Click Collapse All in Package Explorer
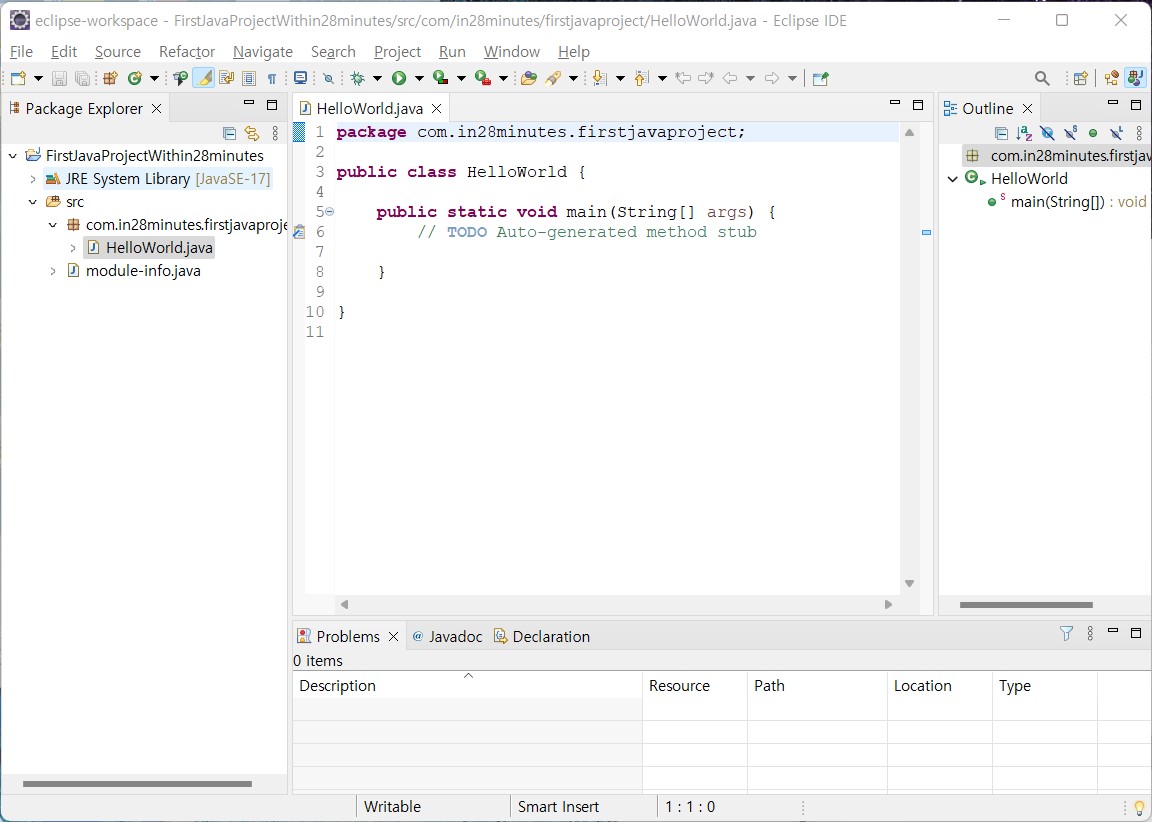Viewport: 1152px width, 822px height. [x=229, y=133]
